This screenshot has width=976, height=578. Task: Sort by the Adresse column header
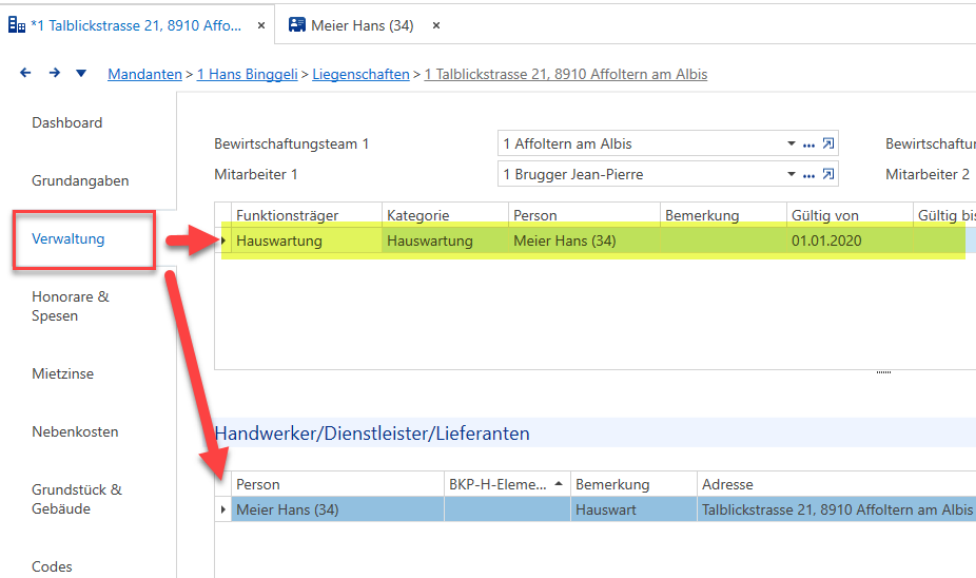[837, 484]
